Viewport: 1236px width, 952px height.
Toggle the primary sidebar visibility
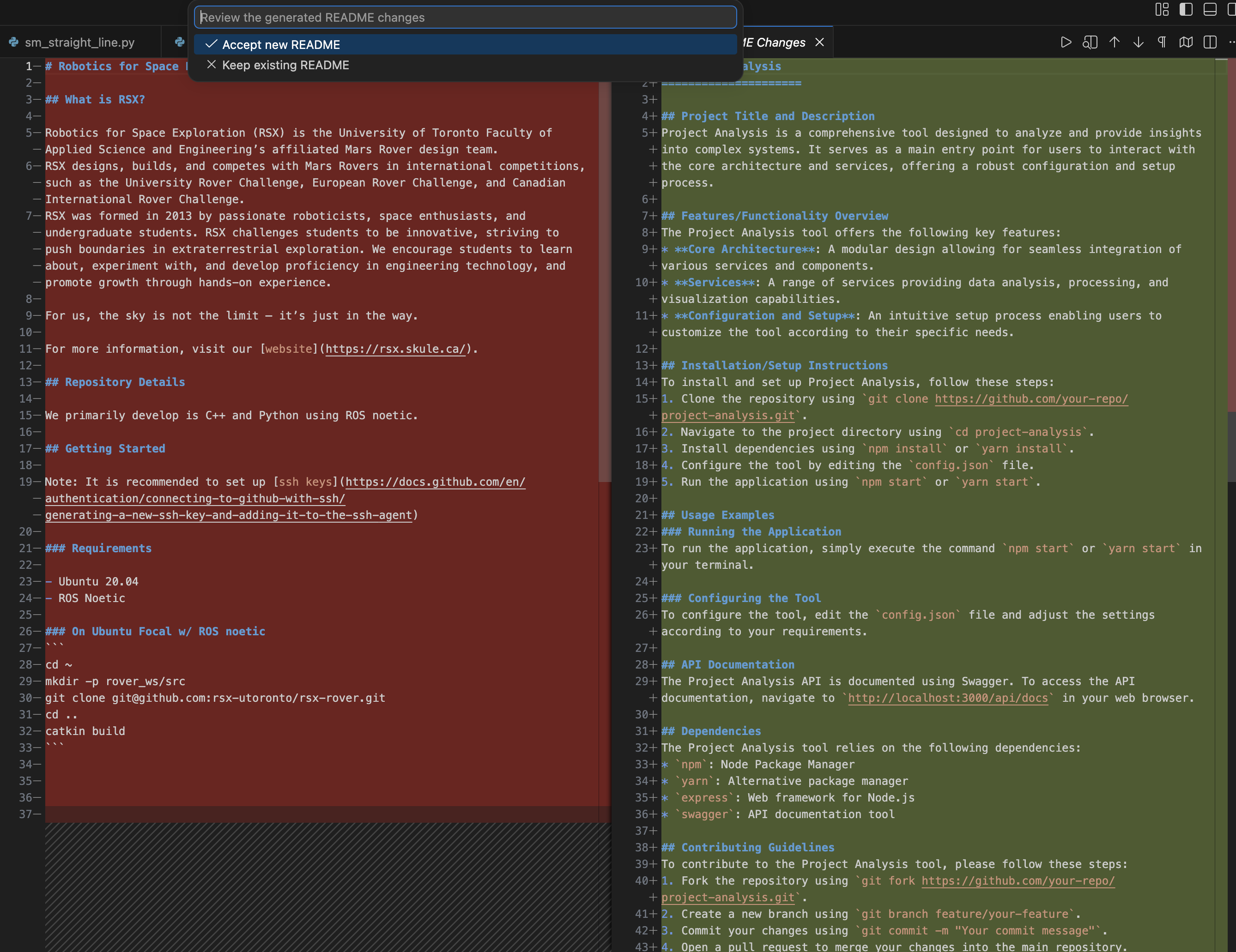[1186, 10]
